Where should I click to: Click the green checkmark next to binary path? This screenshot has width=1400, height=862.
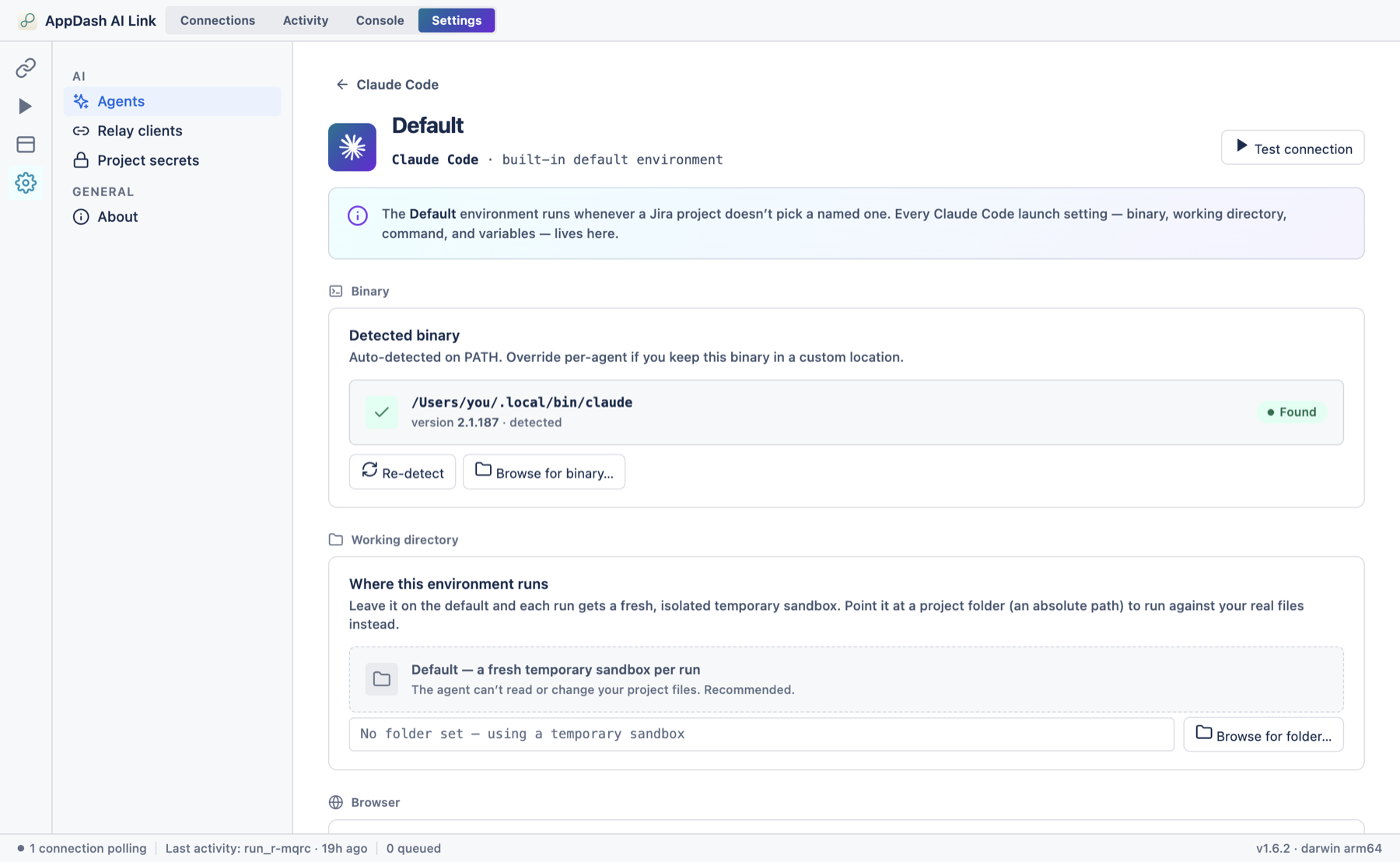(x=382, y=412)
